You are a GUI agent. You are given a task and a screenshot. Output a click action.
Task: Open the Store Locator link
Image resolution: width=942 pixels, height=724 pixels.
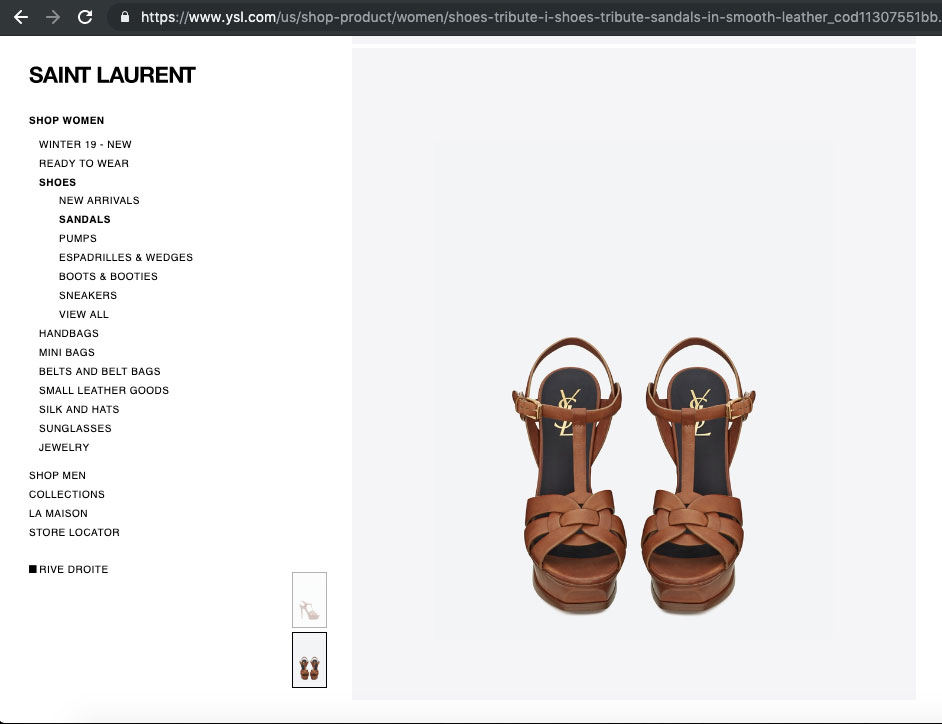(x=74, y=533)
